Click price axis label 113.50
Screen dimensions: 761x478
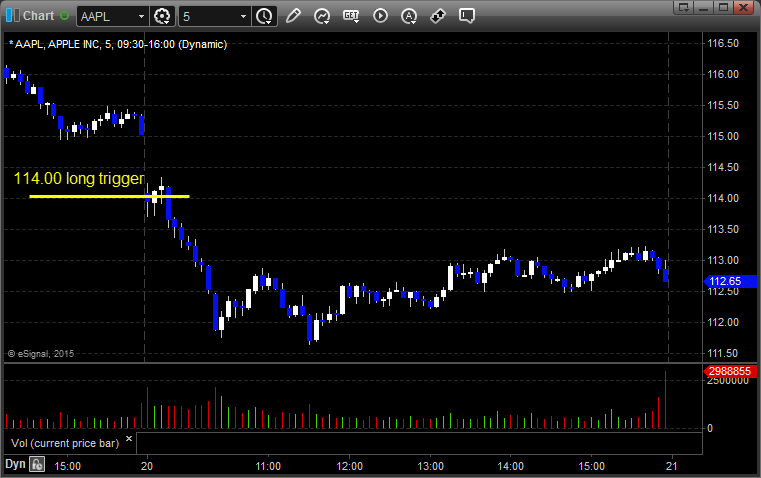(723, 230)
